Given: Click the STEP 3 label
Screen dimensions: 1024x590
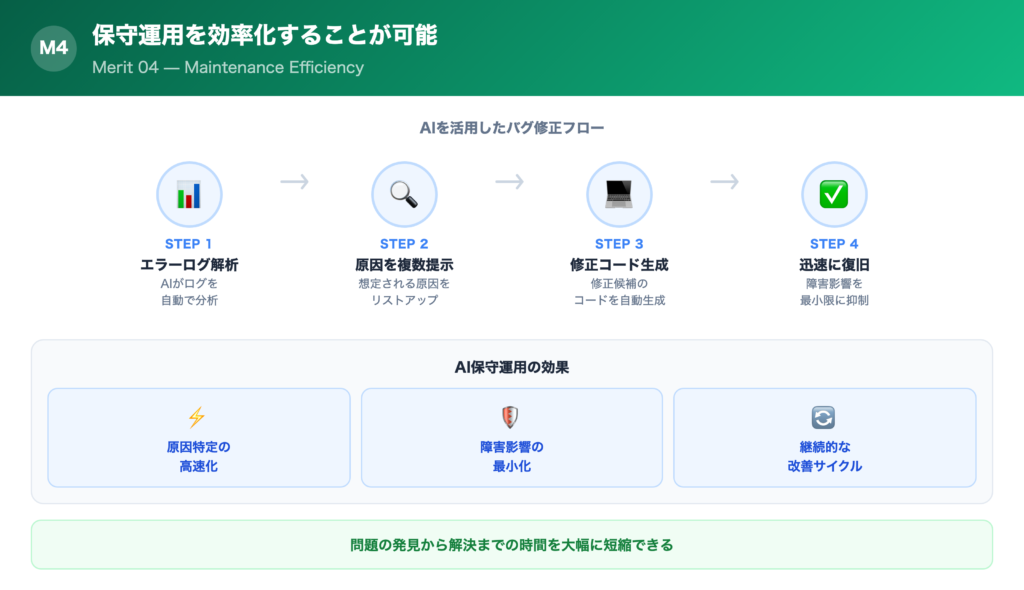Looking at the screenshot, I should point(619,244).
